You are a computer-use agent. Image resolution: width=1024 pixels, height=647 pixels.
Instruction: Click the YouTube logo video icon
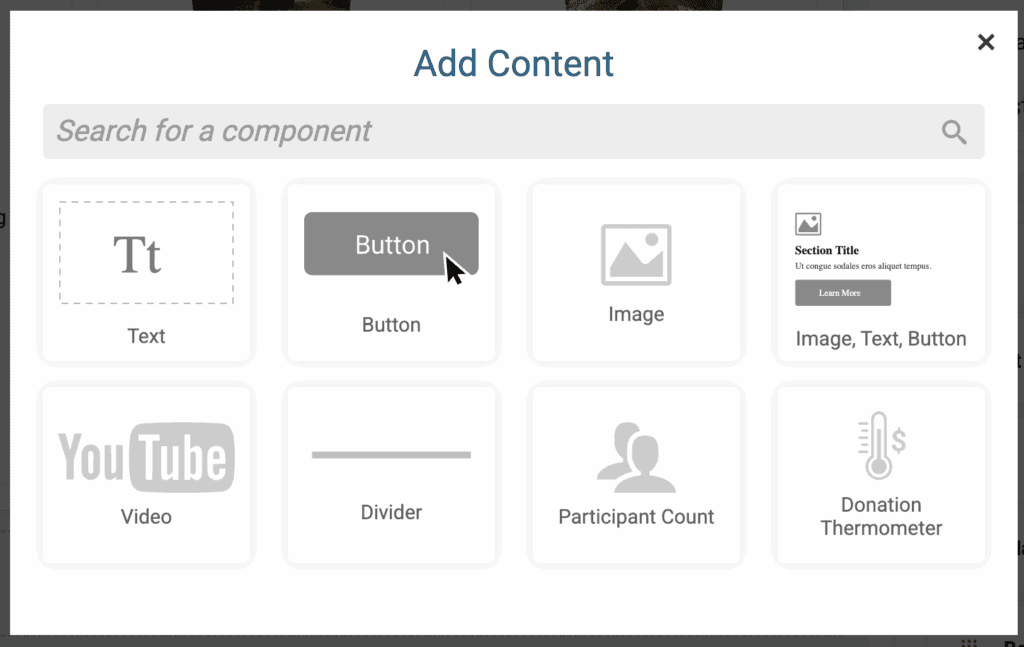pos(146,457)
